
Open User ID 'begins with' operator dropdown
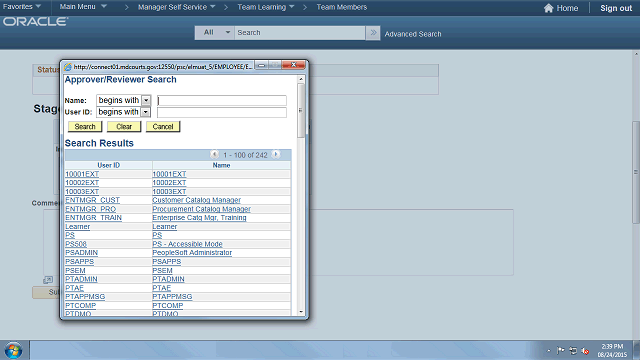tap(146, 112)
